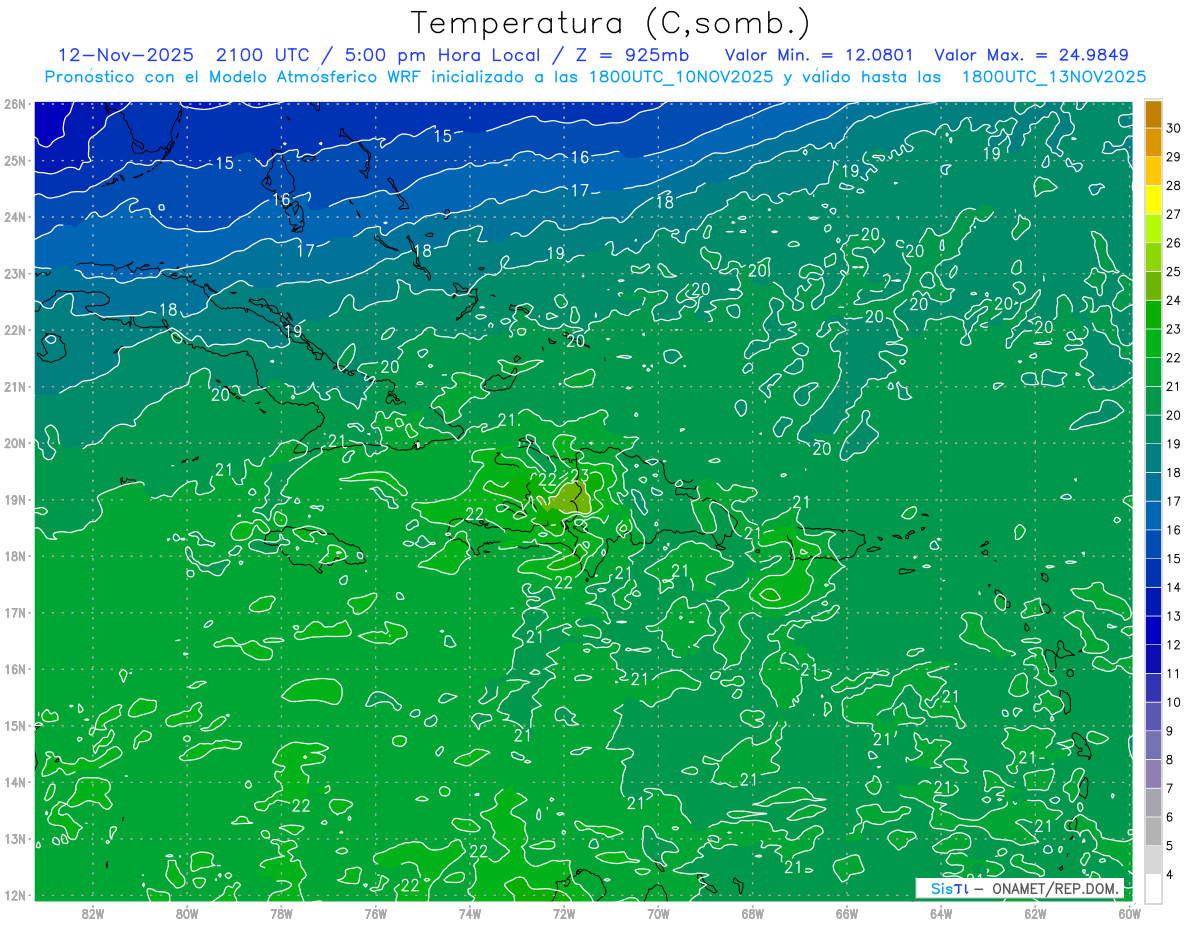Screen dimensions: 1200x927
Task: Click longitude axis label '60W'
Action: coord(1129,913)
